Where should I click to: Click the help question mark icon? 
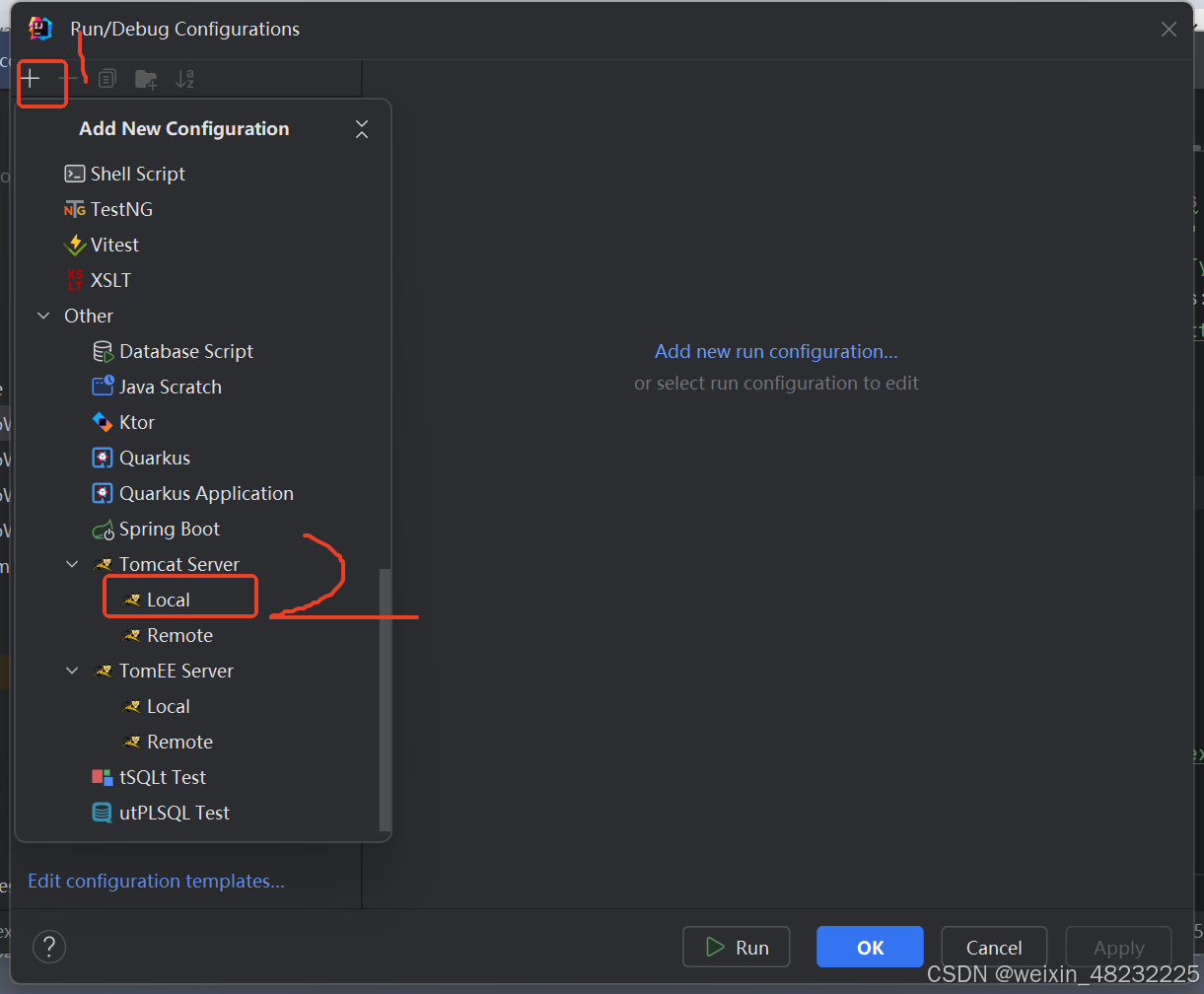tap(49, 947)
